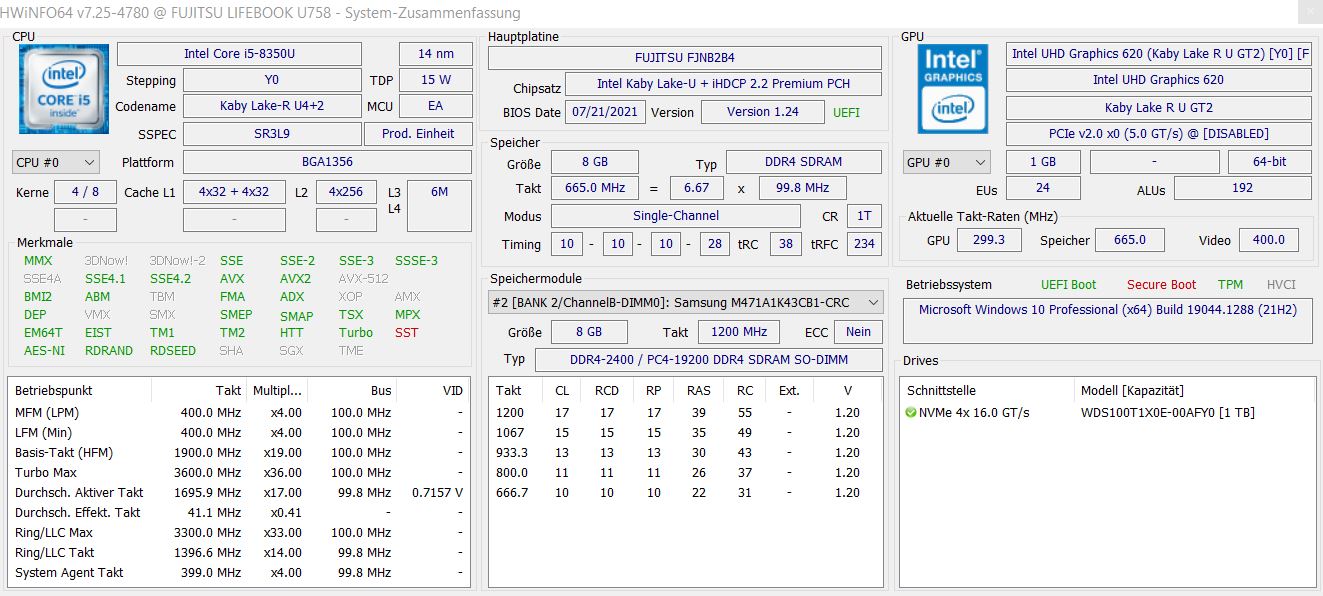Screen dimensions: 1323x596
Task: Click the red Secure Boot label
Action: [x=1161, y=285]
